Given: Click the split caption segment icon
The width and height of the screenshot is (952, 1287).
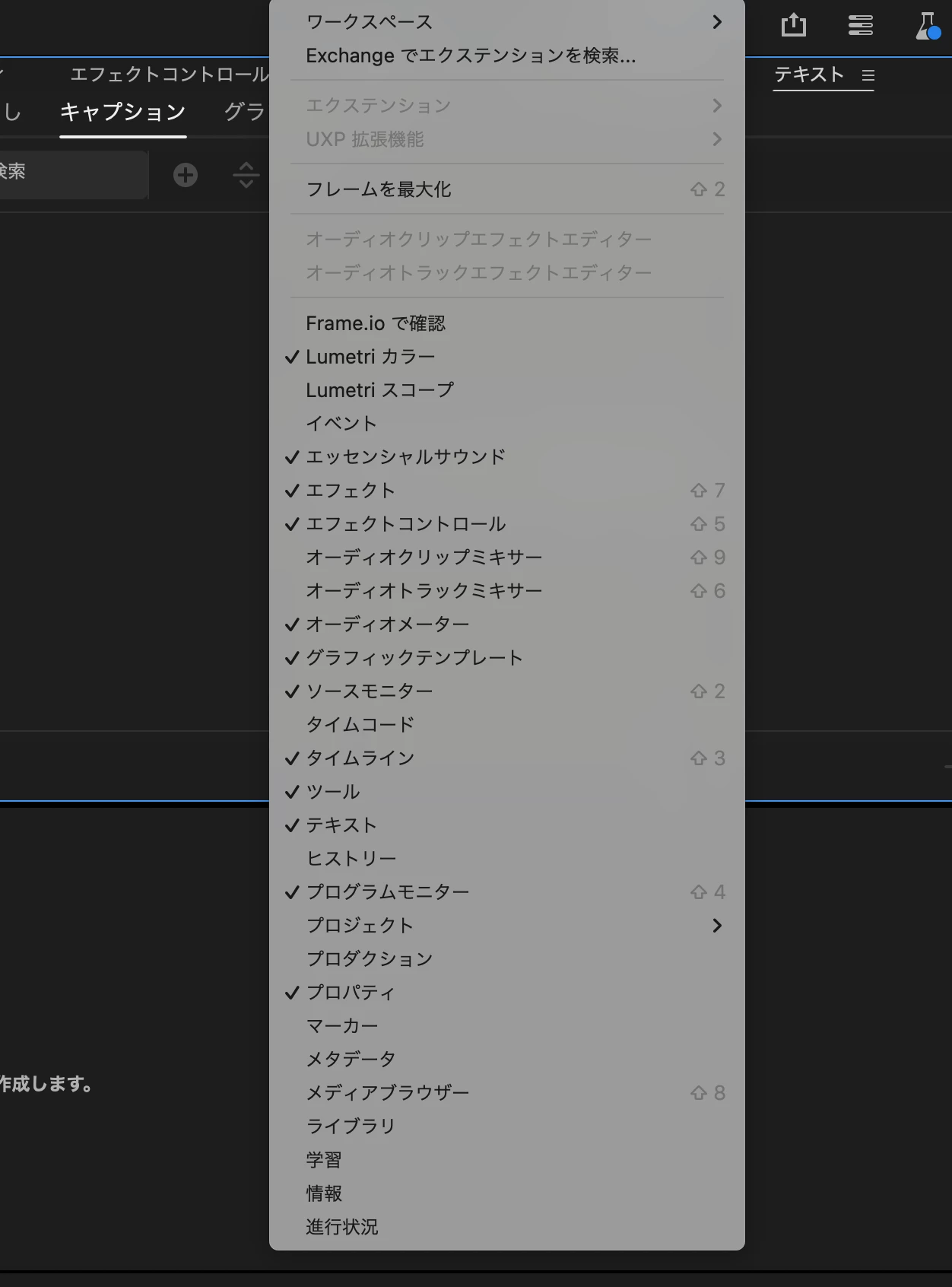Looking at the screenshot, I should (246, 175).
